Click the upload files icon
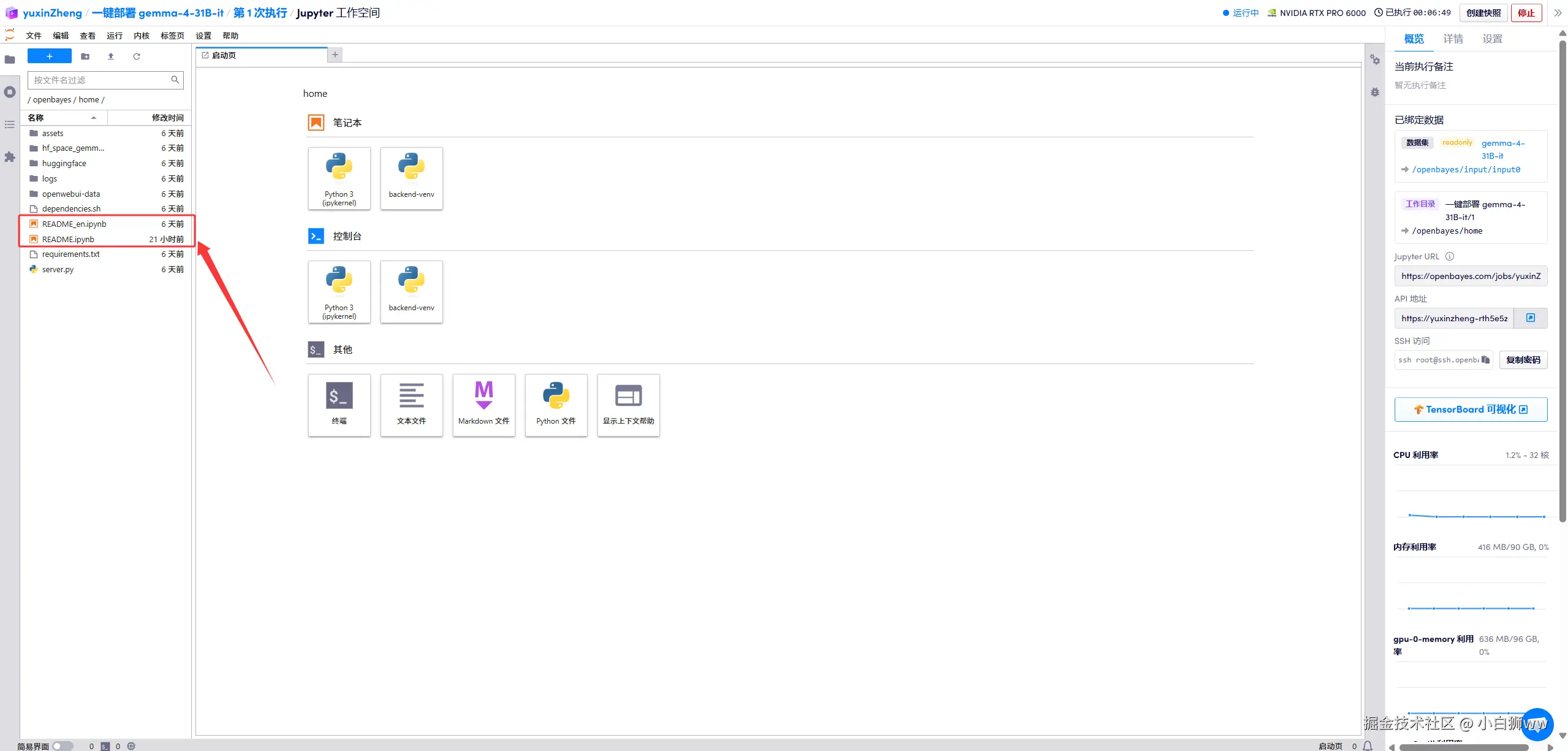 pos(111,56)
